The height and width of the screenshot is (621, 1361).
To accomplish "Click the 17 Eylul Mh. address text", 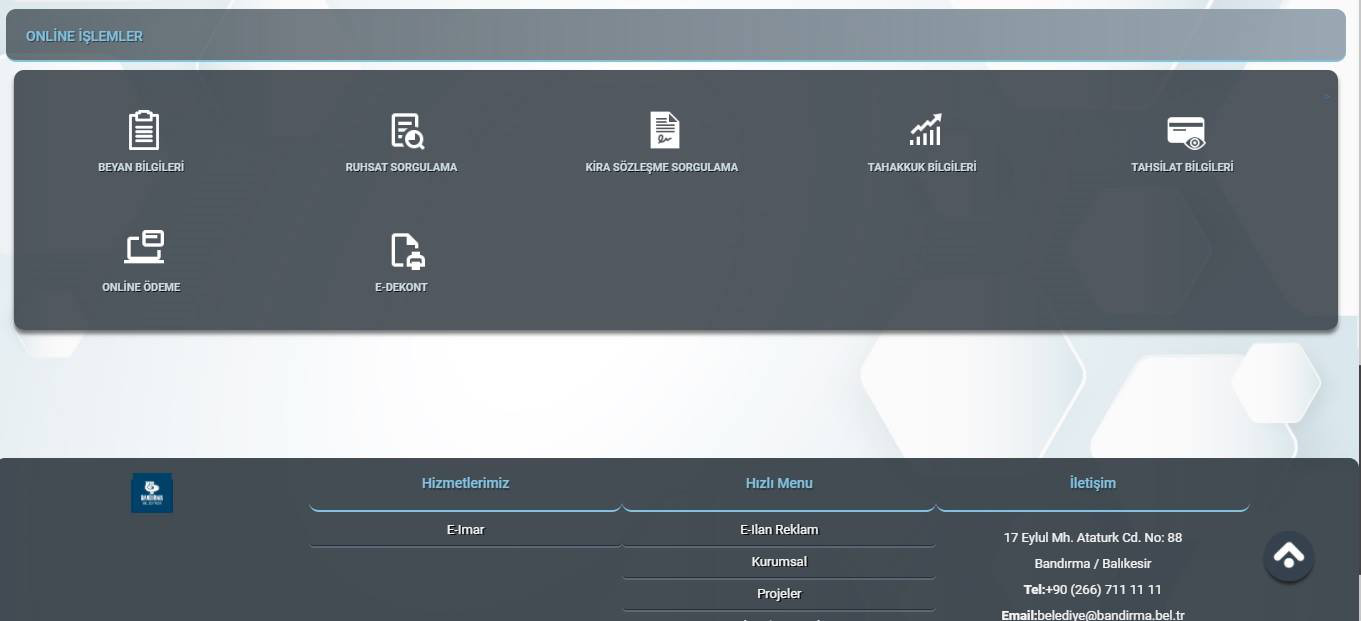I will pos(1092,538).
